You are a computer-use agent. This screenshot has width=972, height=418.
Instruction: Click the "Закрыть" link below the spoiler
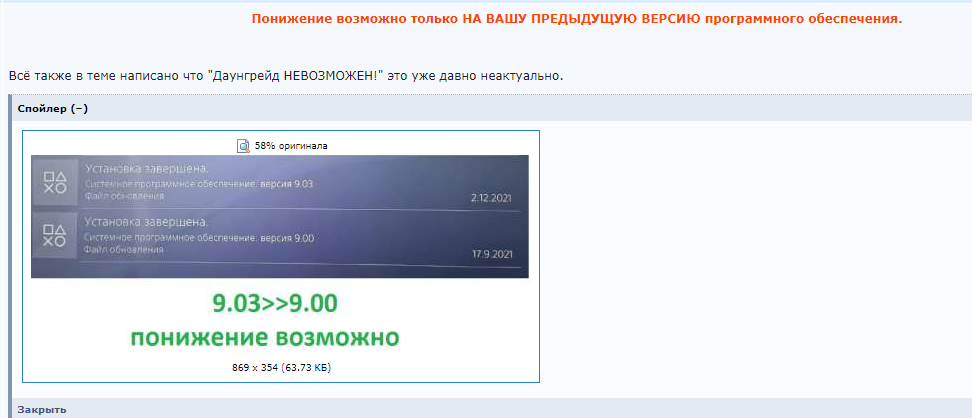coord(42,410)
